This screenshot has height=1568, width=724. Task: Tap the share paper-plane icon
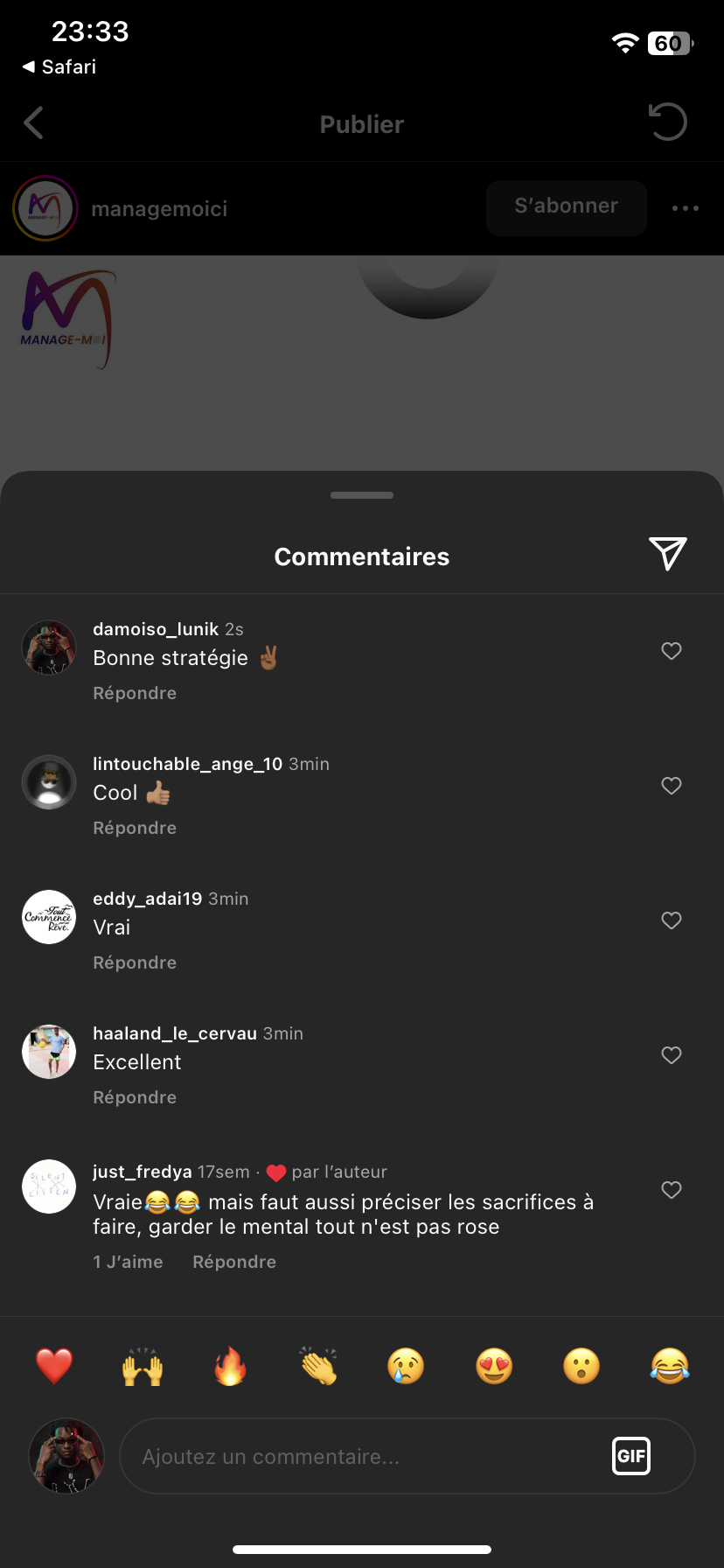(x=668, y=554)
